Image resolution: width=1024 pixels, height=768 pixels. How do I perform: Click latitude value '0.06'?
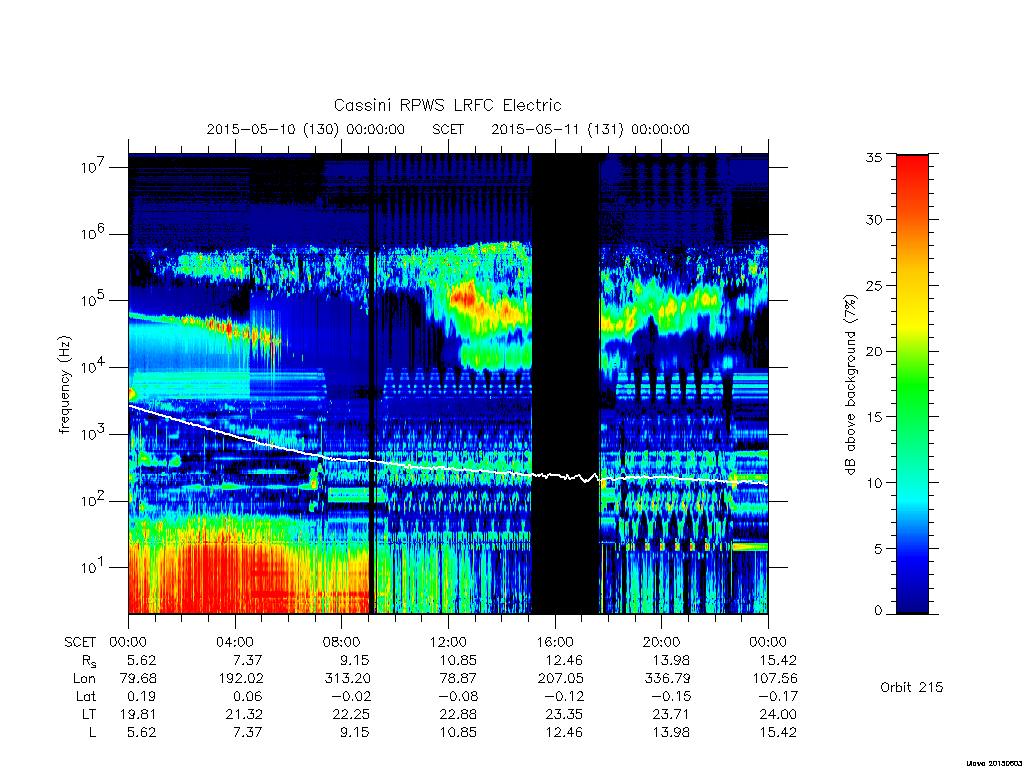[248, 696]
